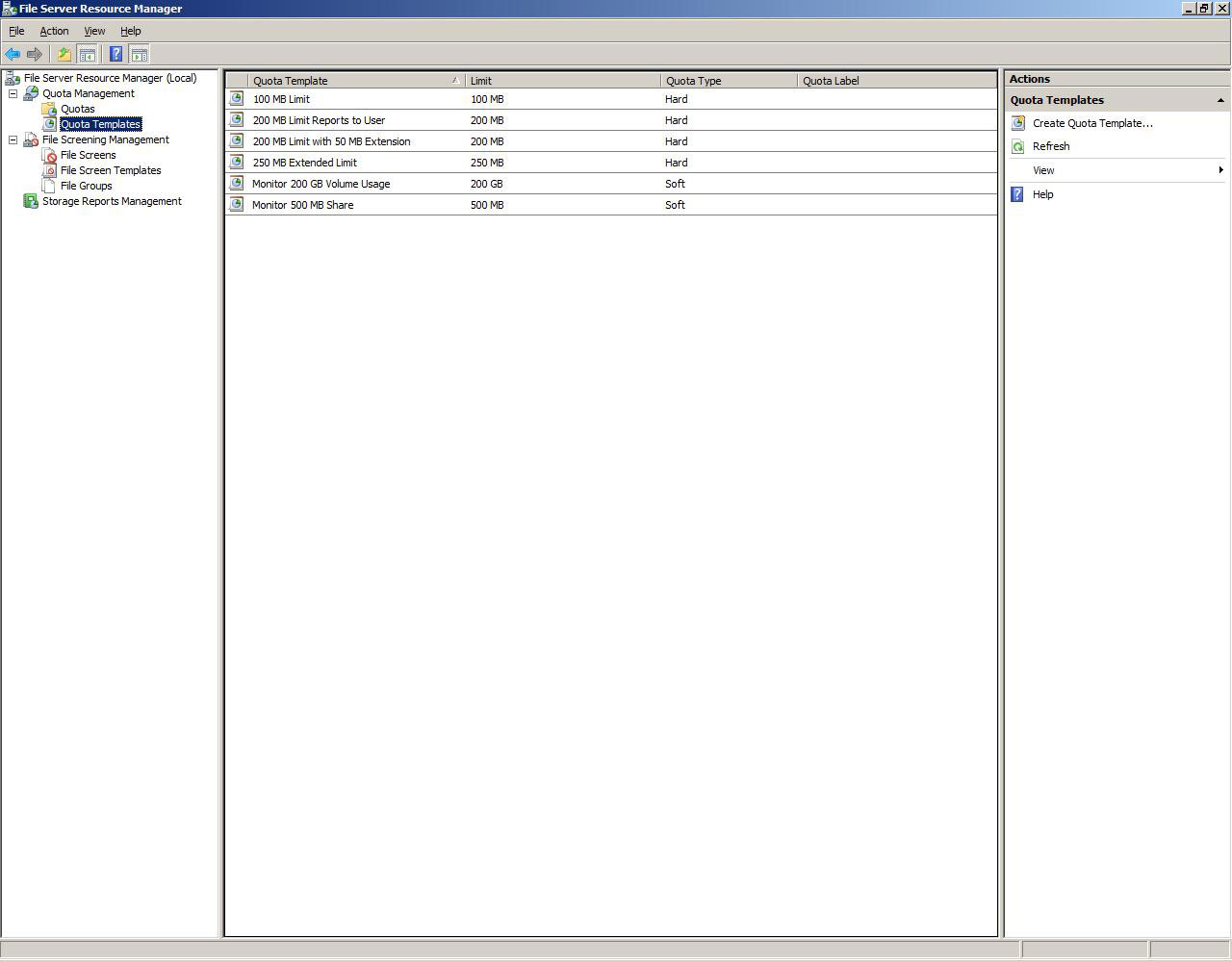Click Soft type of Monitor 500 MB Share
This screenshot has height=962, width=1232.
tap(675, 205)
